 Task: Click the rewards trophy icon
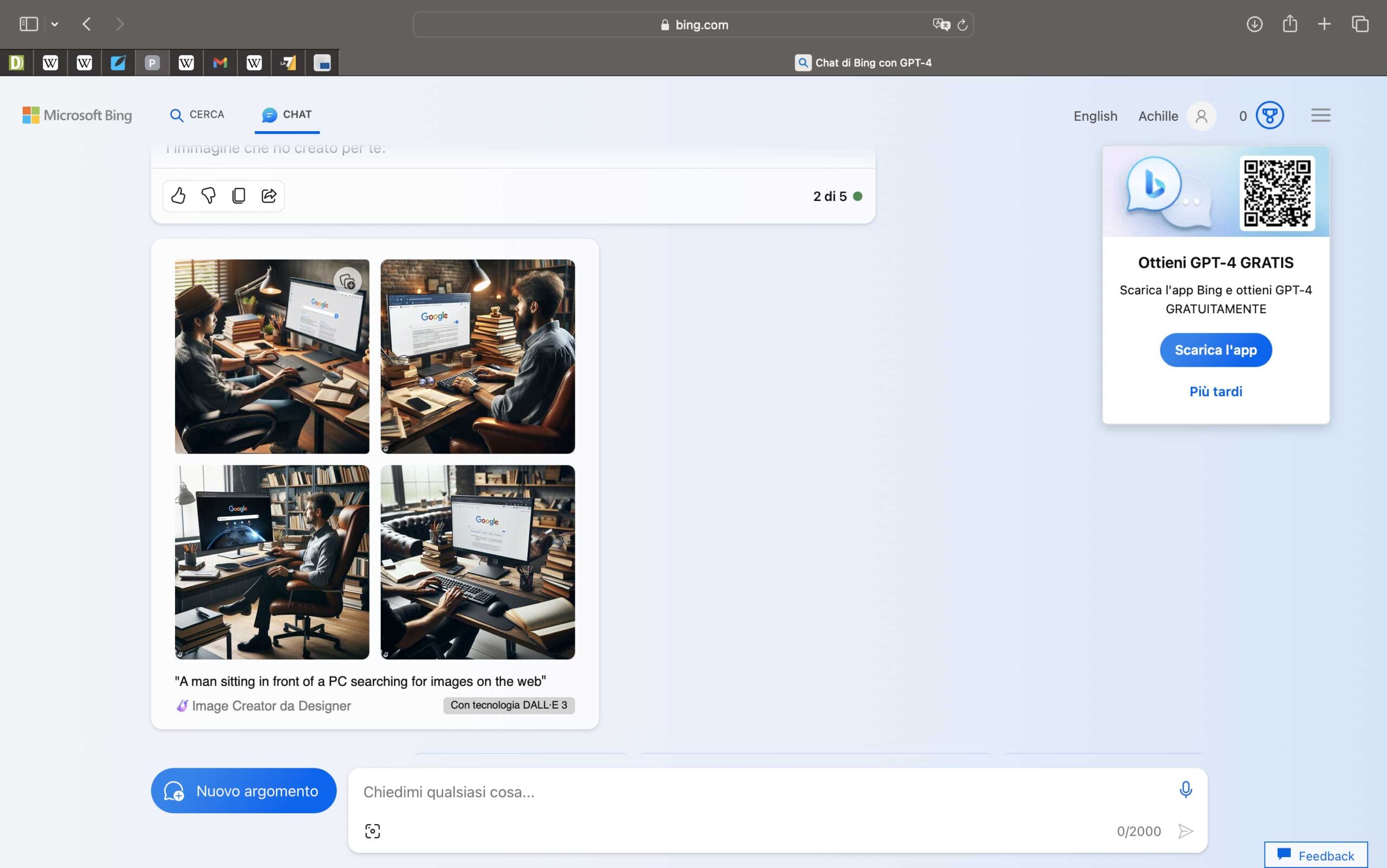click(x=1269, y=115)
